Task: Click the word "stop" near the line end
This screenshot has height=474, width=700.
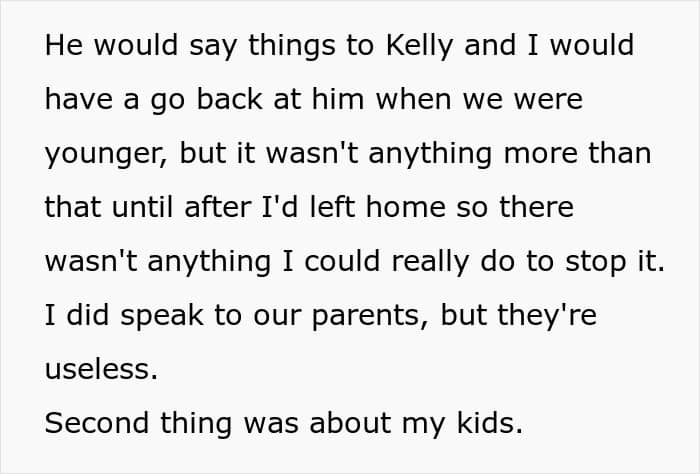Action: click(x=595, y=263)
